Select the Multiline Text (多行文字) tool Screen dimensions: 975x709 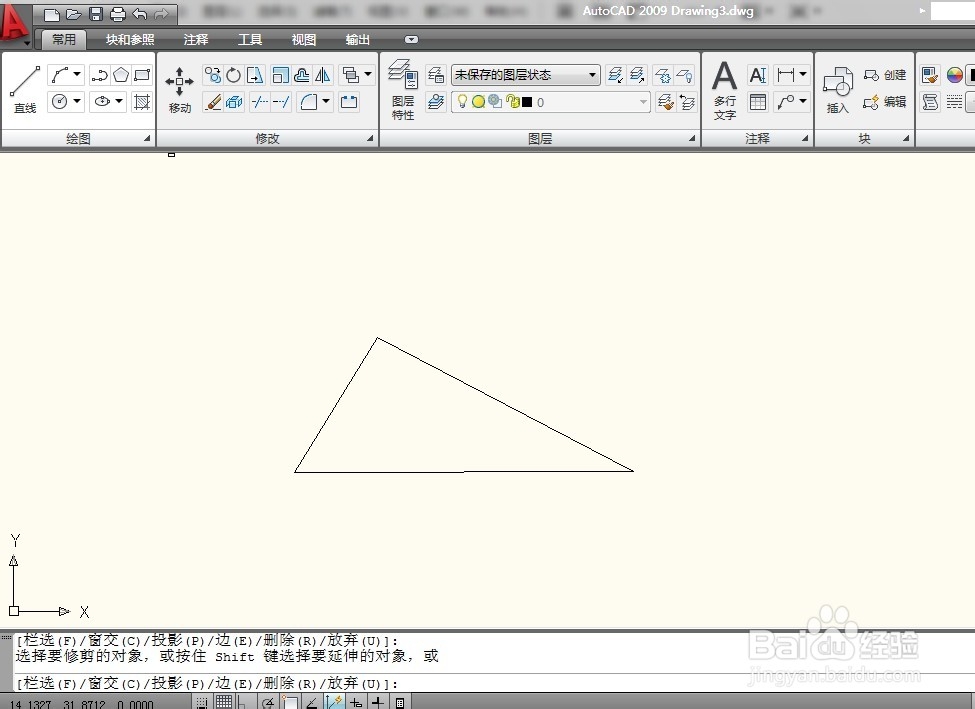pyautogui.click(x=724, y=91)
